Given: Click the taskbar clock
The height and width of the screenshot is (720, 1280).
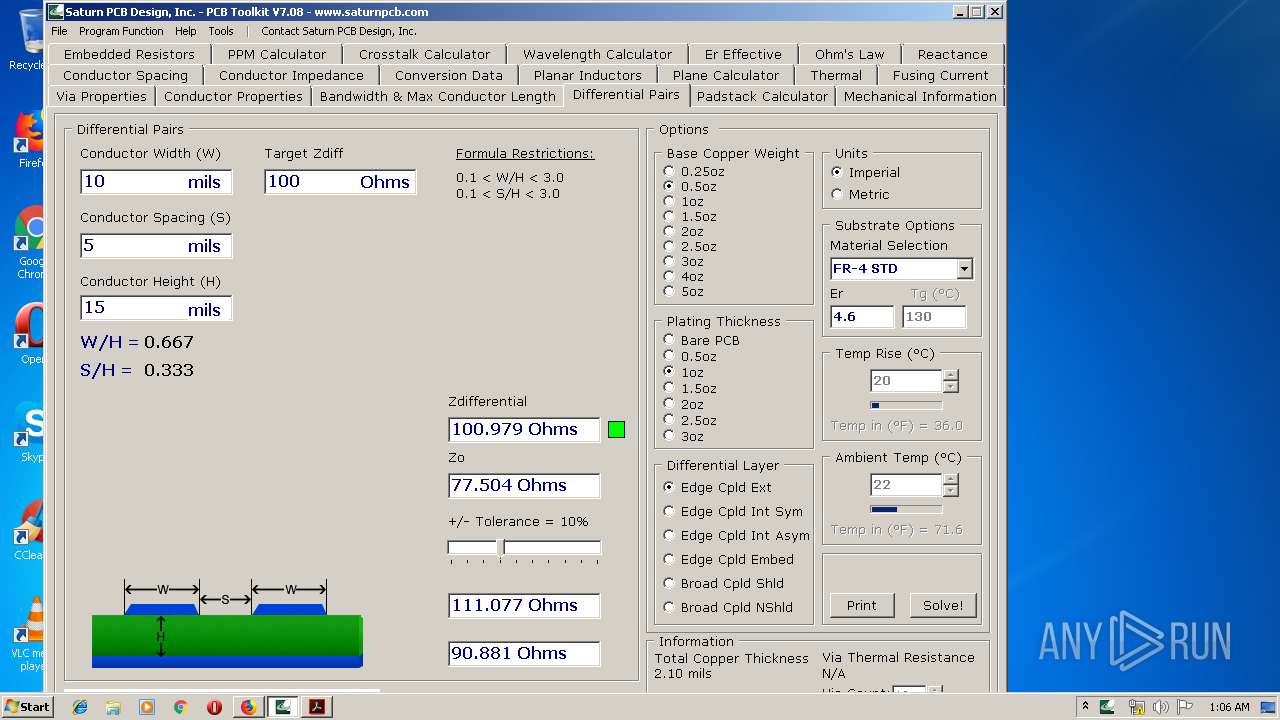Looking at the screenshot, I should [x=1229, y=707].
